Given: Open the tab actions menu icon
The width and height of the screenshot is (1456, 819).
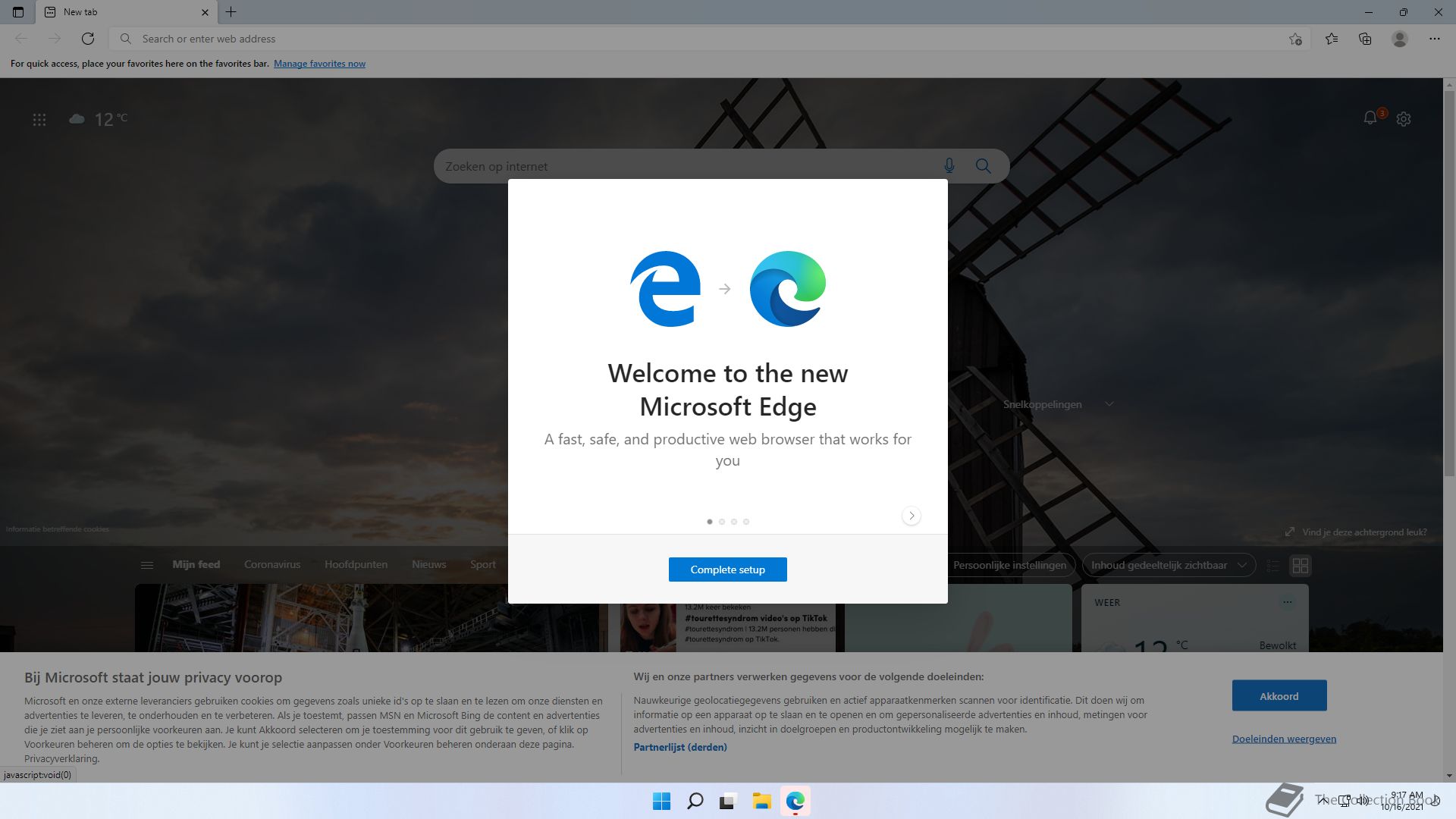Looking at the screenshot, I should (x=18, y=12).
